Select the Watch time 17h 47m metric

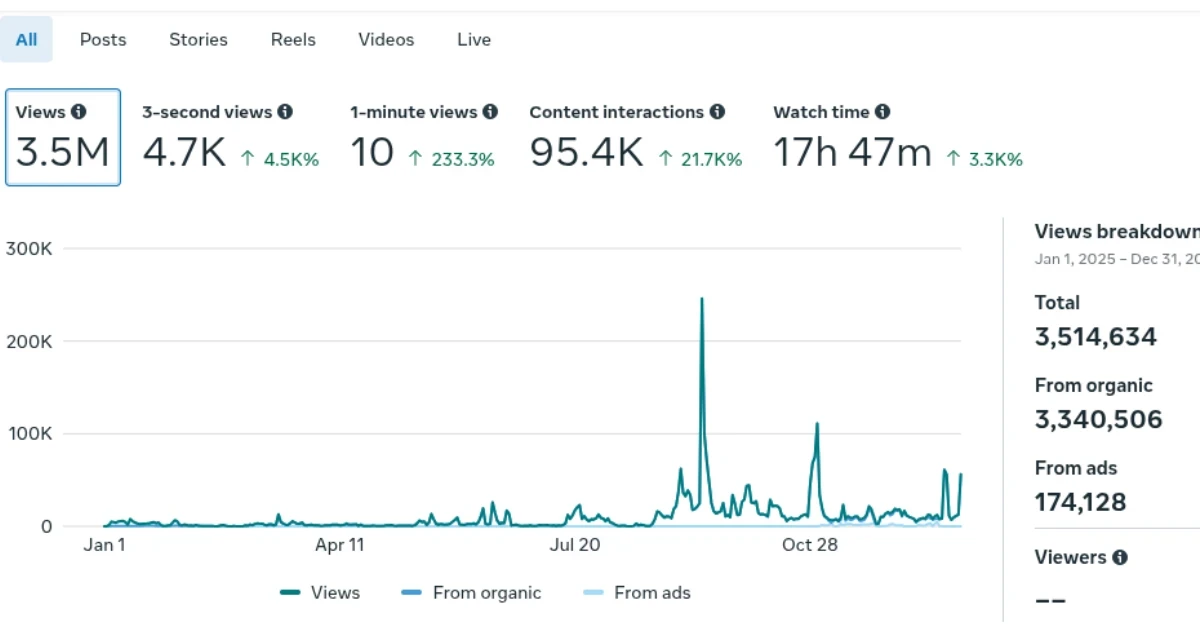(897, 138)
